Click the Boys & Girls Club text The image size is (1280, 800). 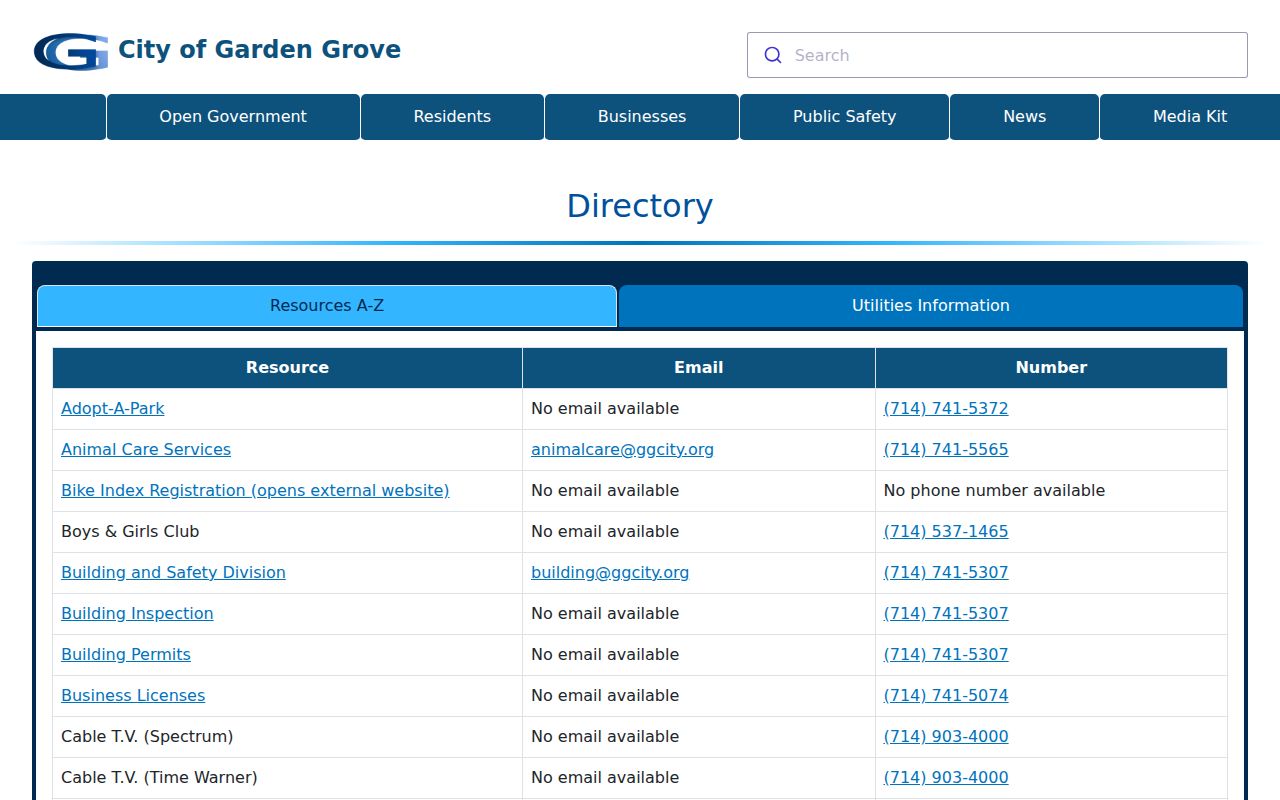[x=130, y=531]
